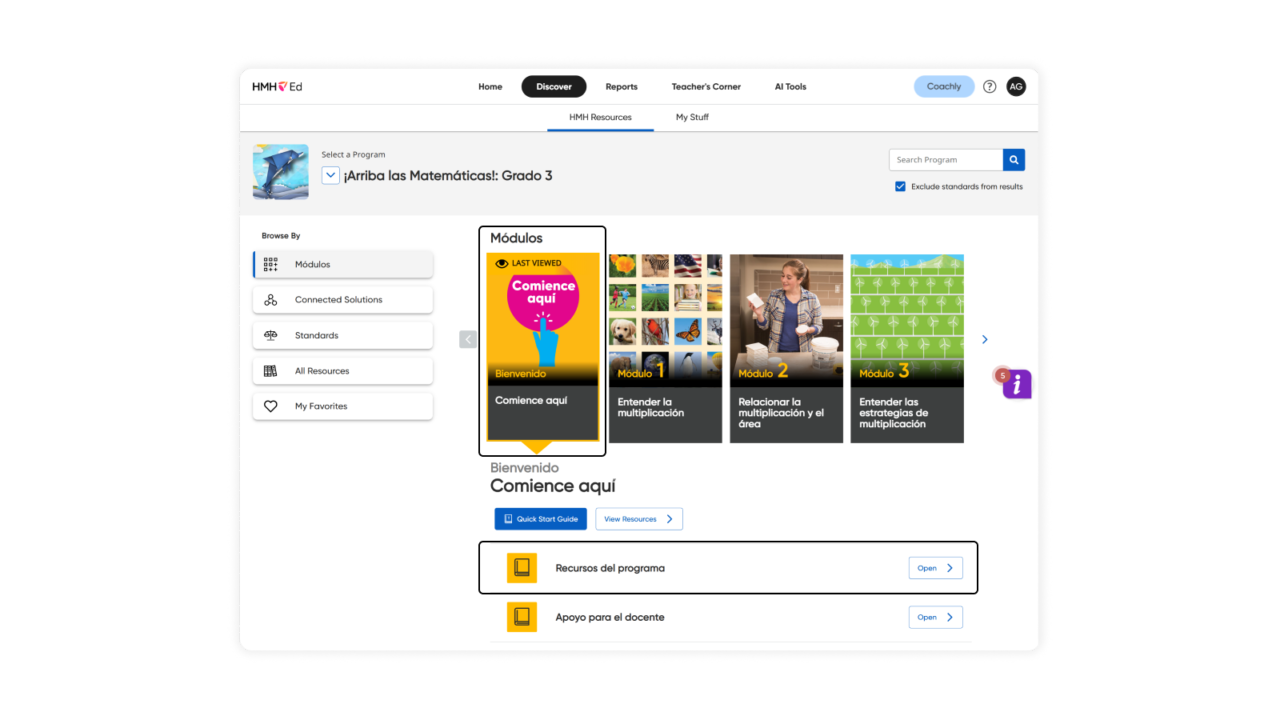The width and height of the screenshot is (1280, 720).
Task: Expand the Select a Program dropdown arrow
Action: point(331,175)
